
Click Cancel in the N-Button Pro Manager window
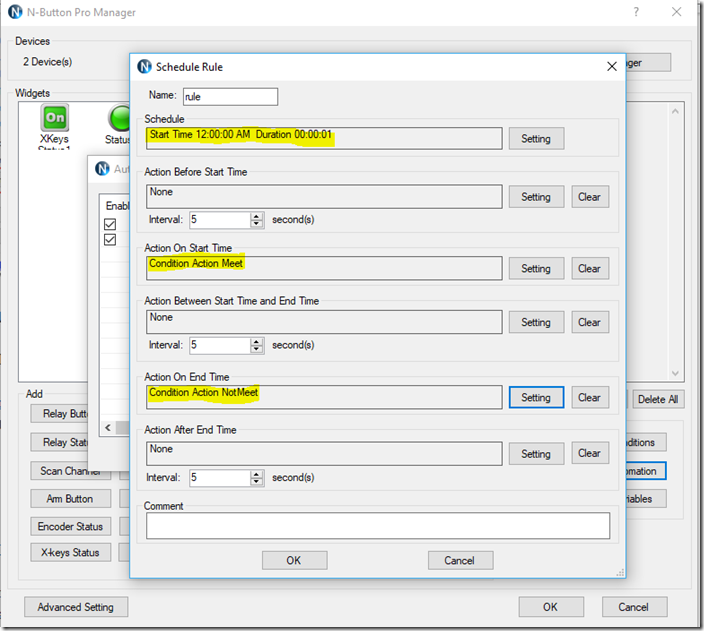634,607
